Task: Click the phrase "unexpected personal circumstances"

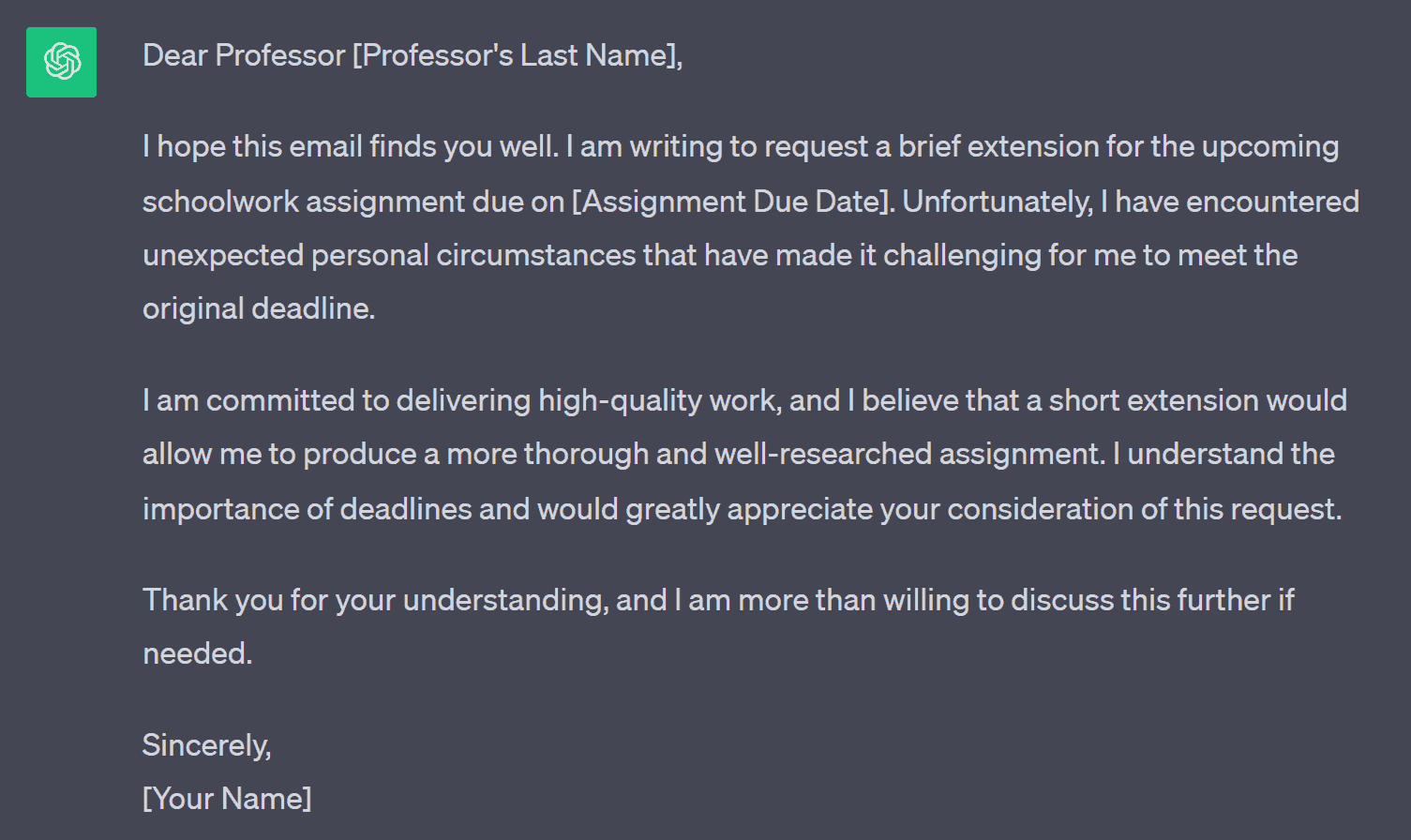Action: 389,255
